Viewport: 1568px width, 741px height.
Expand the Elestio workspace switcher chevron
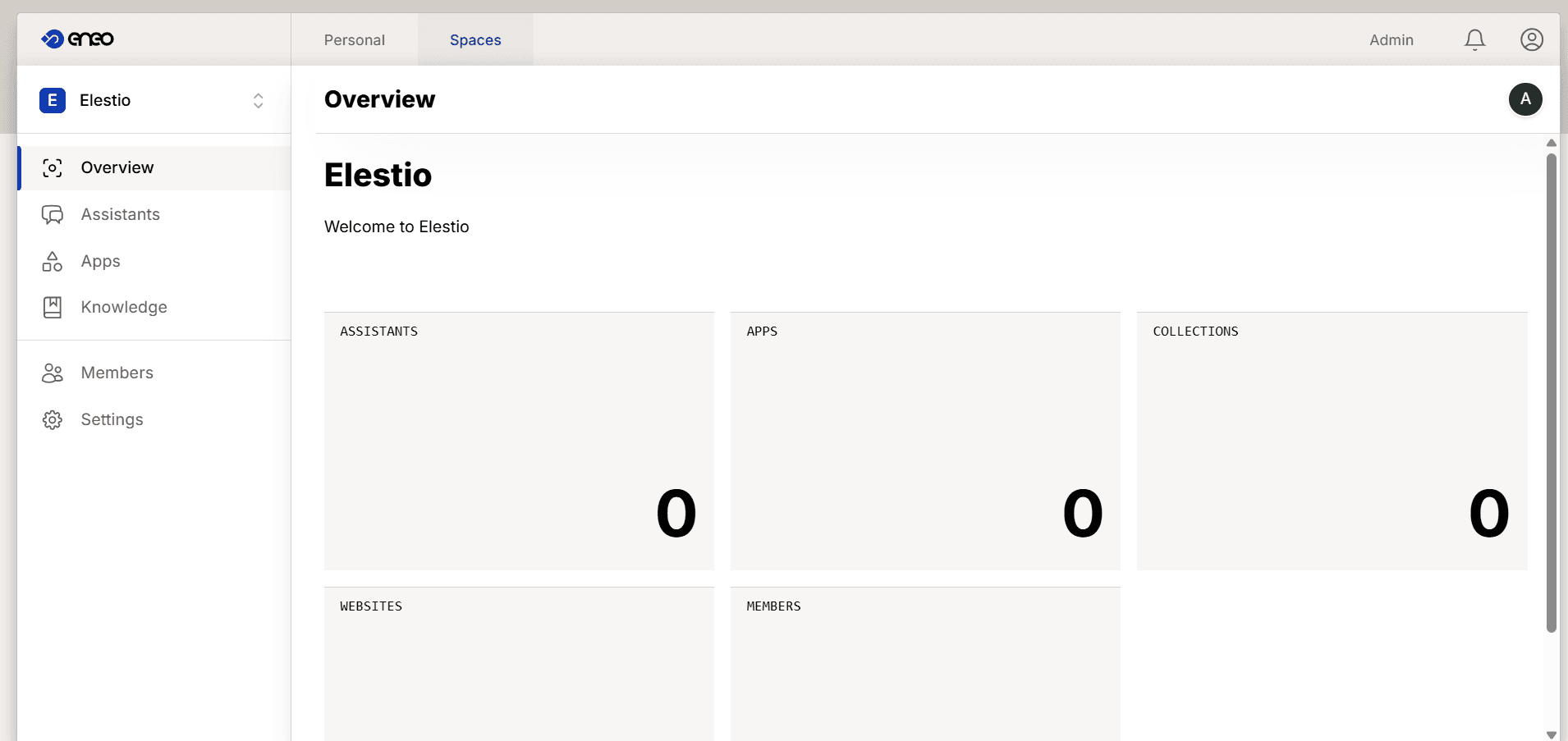coord(257,100)
